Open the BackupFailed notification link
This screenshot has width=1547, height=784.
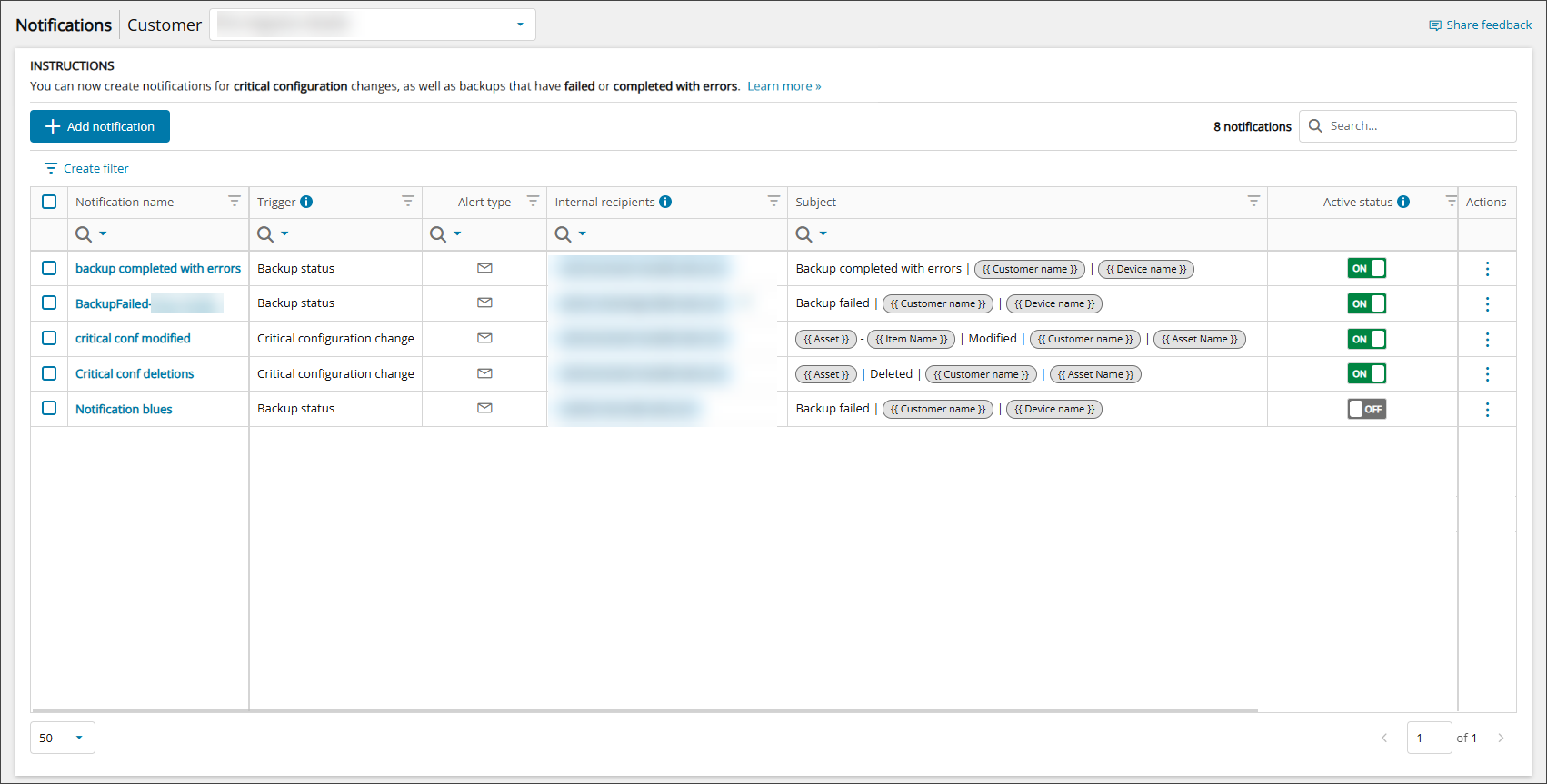point(149,303)
